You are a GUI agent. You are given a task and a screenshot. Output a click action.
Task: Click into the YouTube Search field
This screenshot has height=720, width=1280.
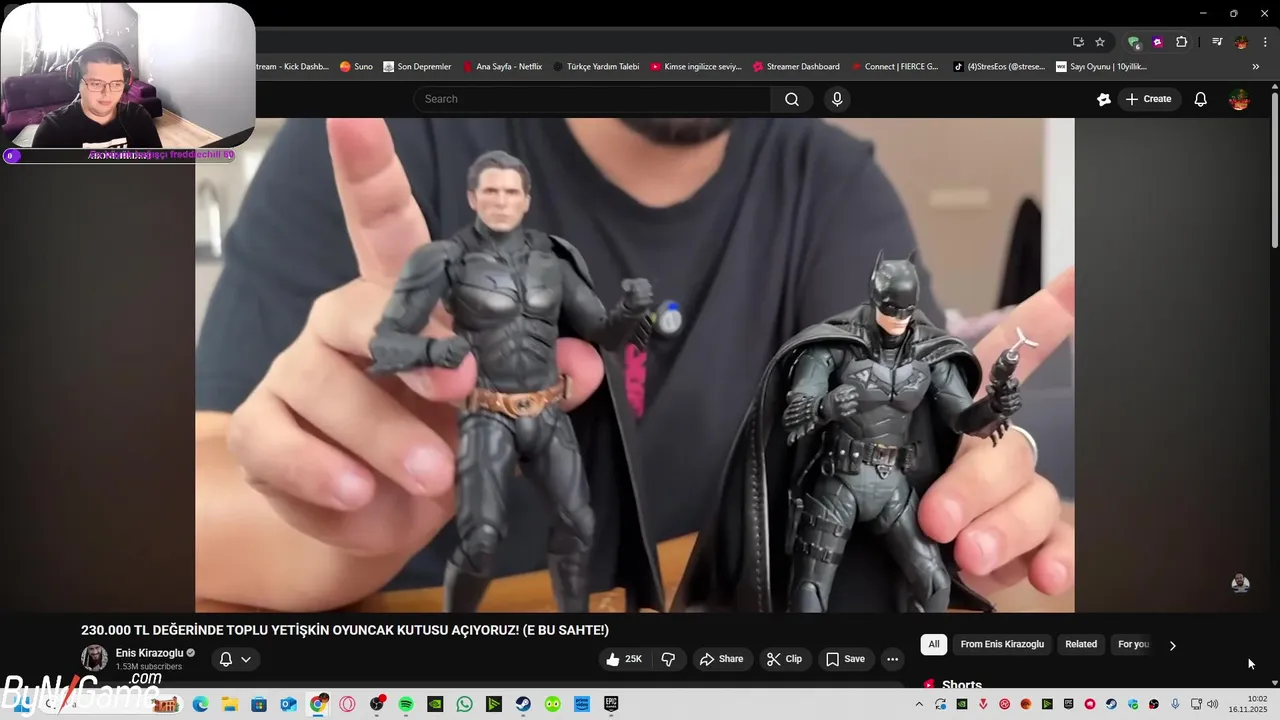(592, 99)
